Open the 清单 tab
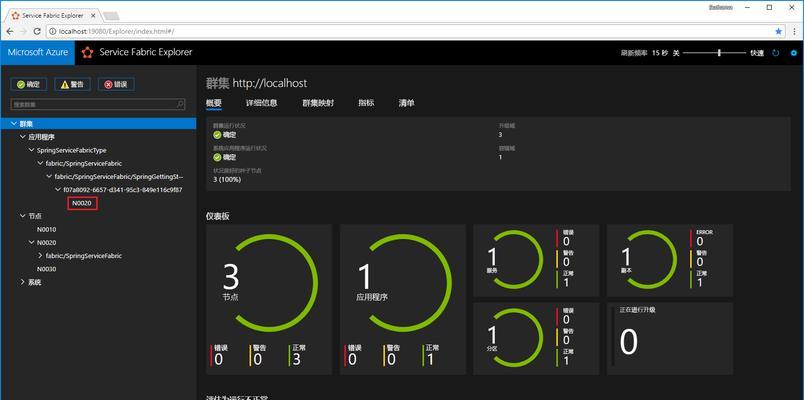The image size is (804, 400). pos(407,103)
